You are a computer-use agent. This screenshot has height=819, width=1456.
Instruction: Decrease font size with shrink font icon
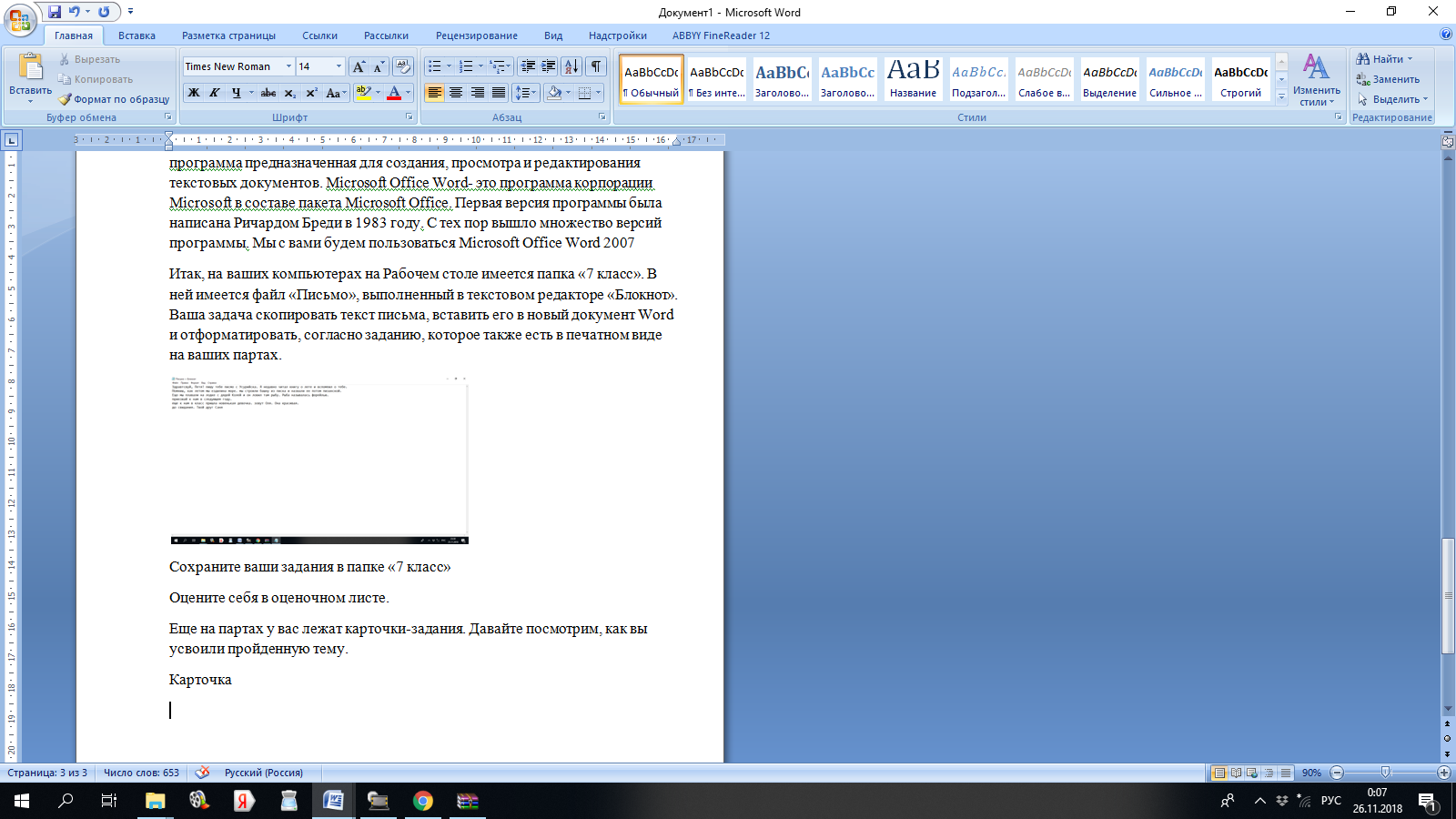click(379, 66)
